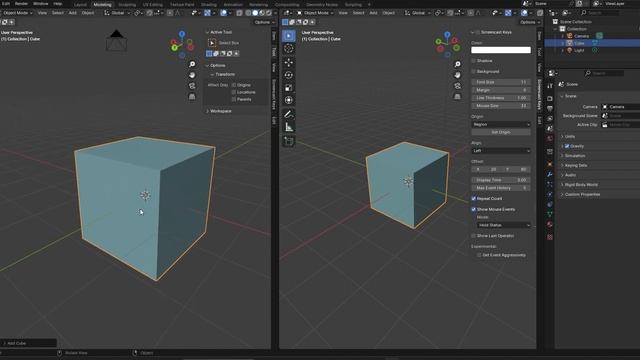
Task: Select the Rotate tool in right viewport
Action: (289, 75)
